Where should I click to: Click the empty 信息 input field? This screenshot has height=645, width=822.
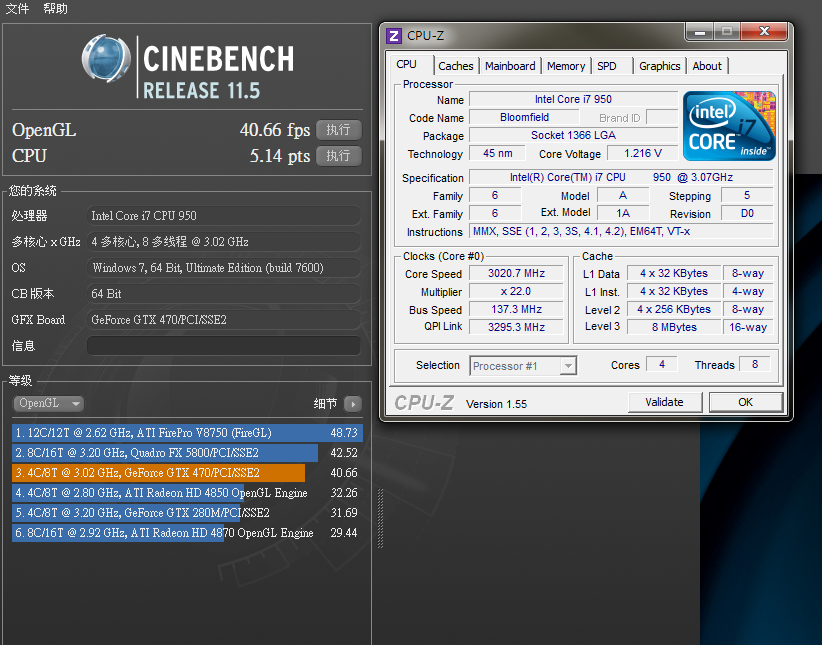(x=224, y=346)
